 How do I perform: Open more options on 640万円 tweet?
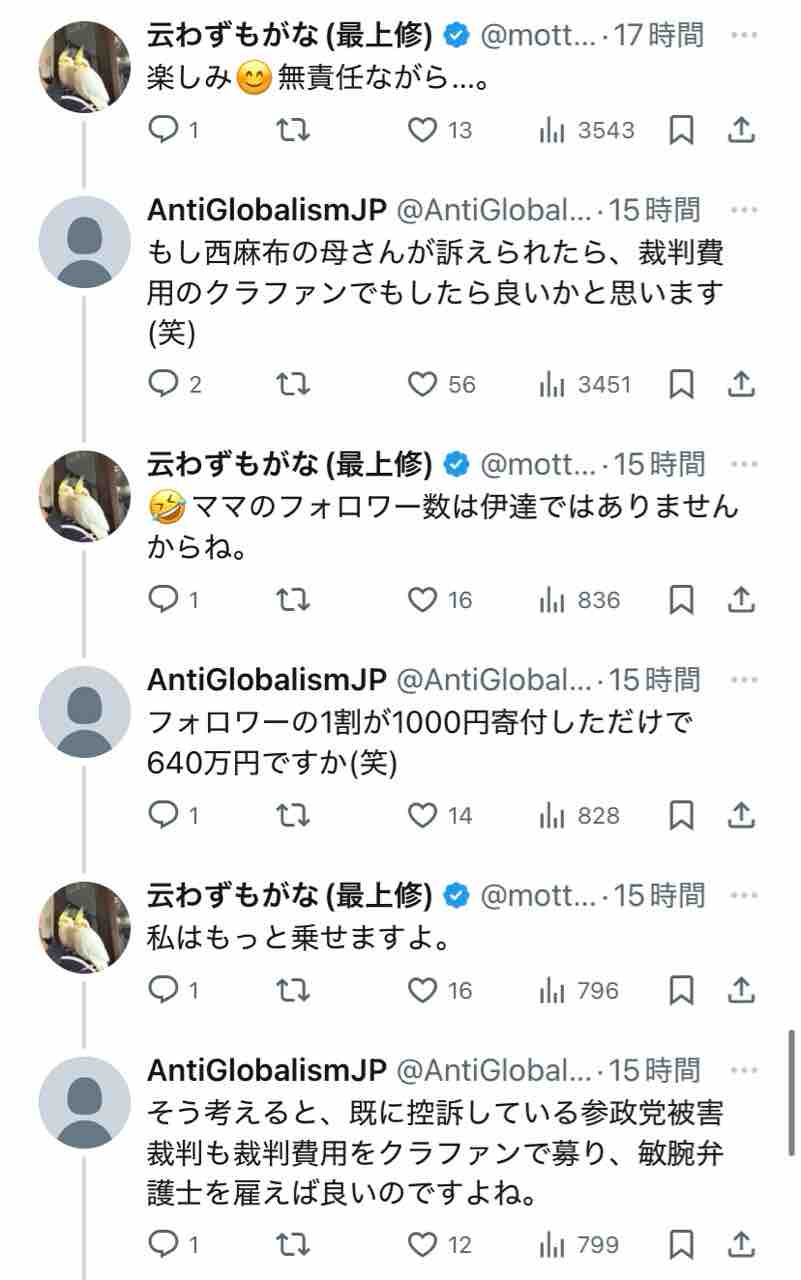click(x=745, y=680)
